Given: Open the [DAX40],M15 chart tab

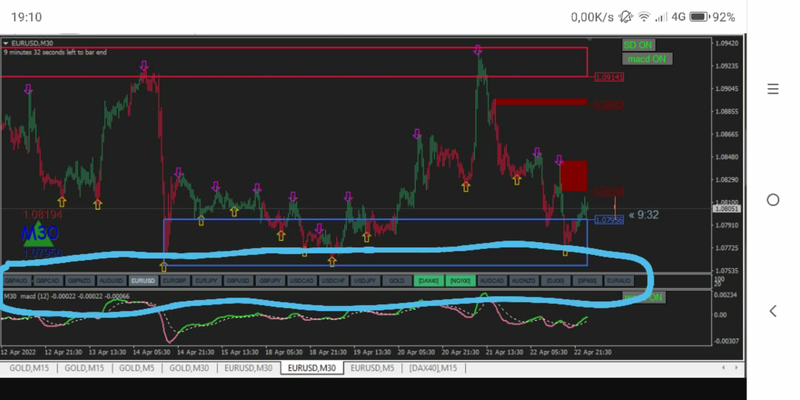Looking at the screenshot, I should click(x=433, y=368).
